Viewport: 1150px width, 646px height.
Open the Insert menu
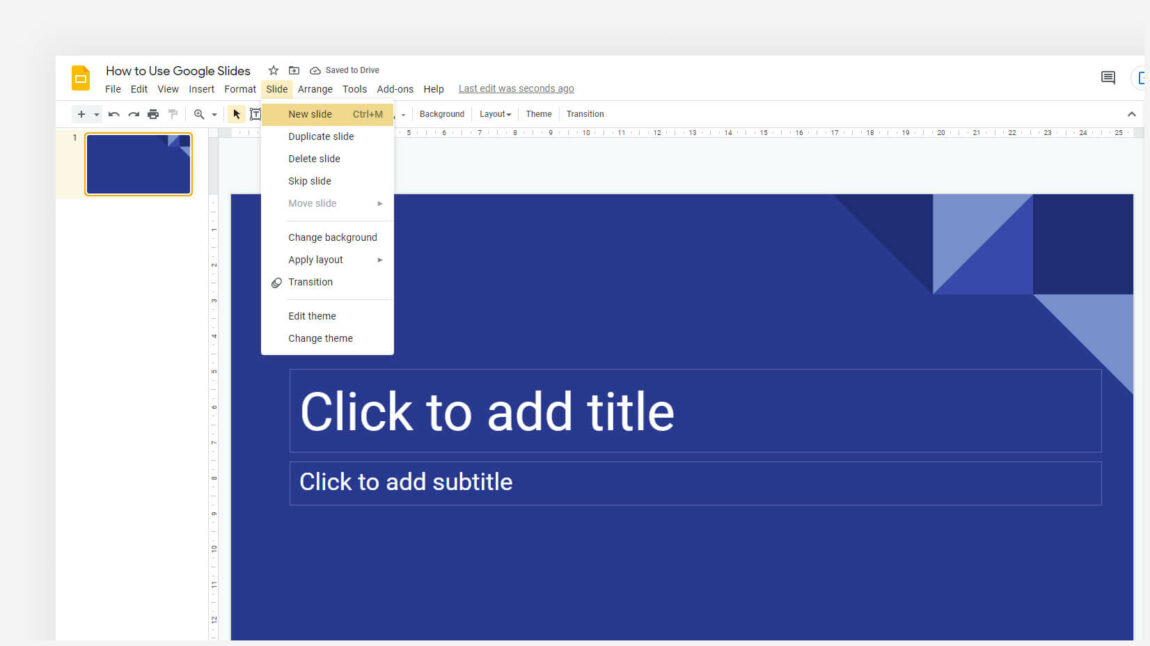(201, 88)
